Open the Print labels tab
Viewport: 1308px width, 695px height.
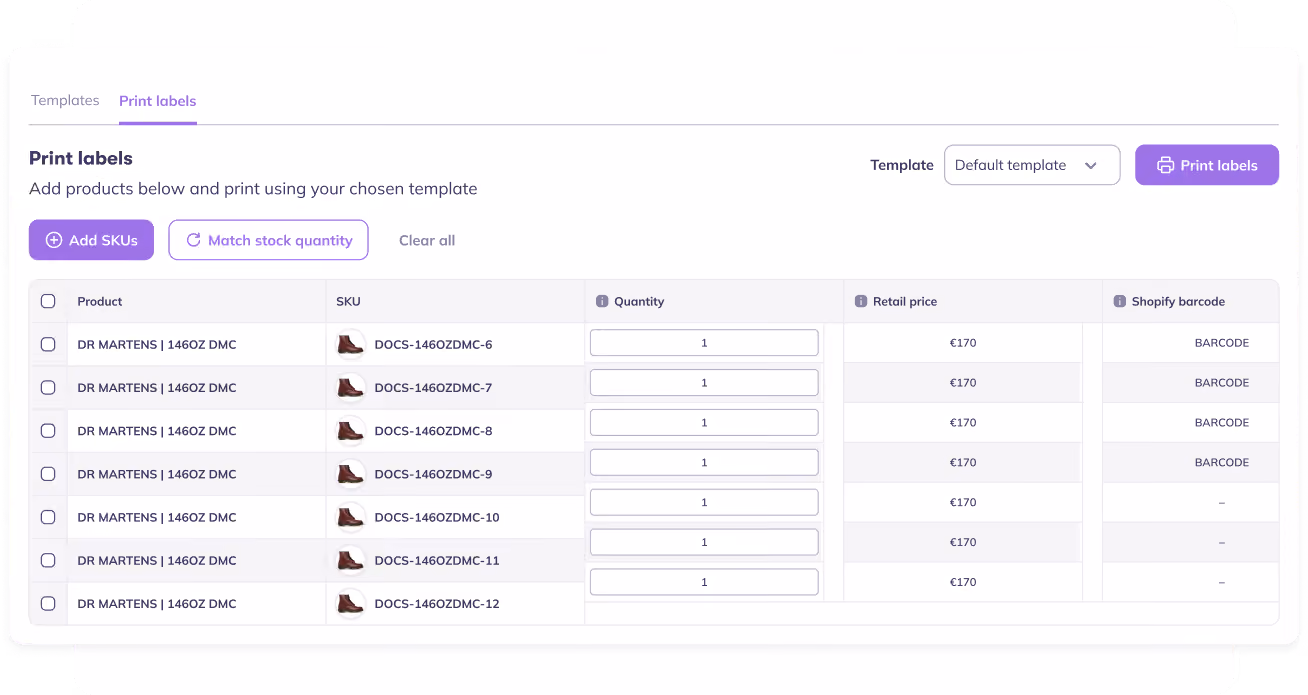point(158,101)
